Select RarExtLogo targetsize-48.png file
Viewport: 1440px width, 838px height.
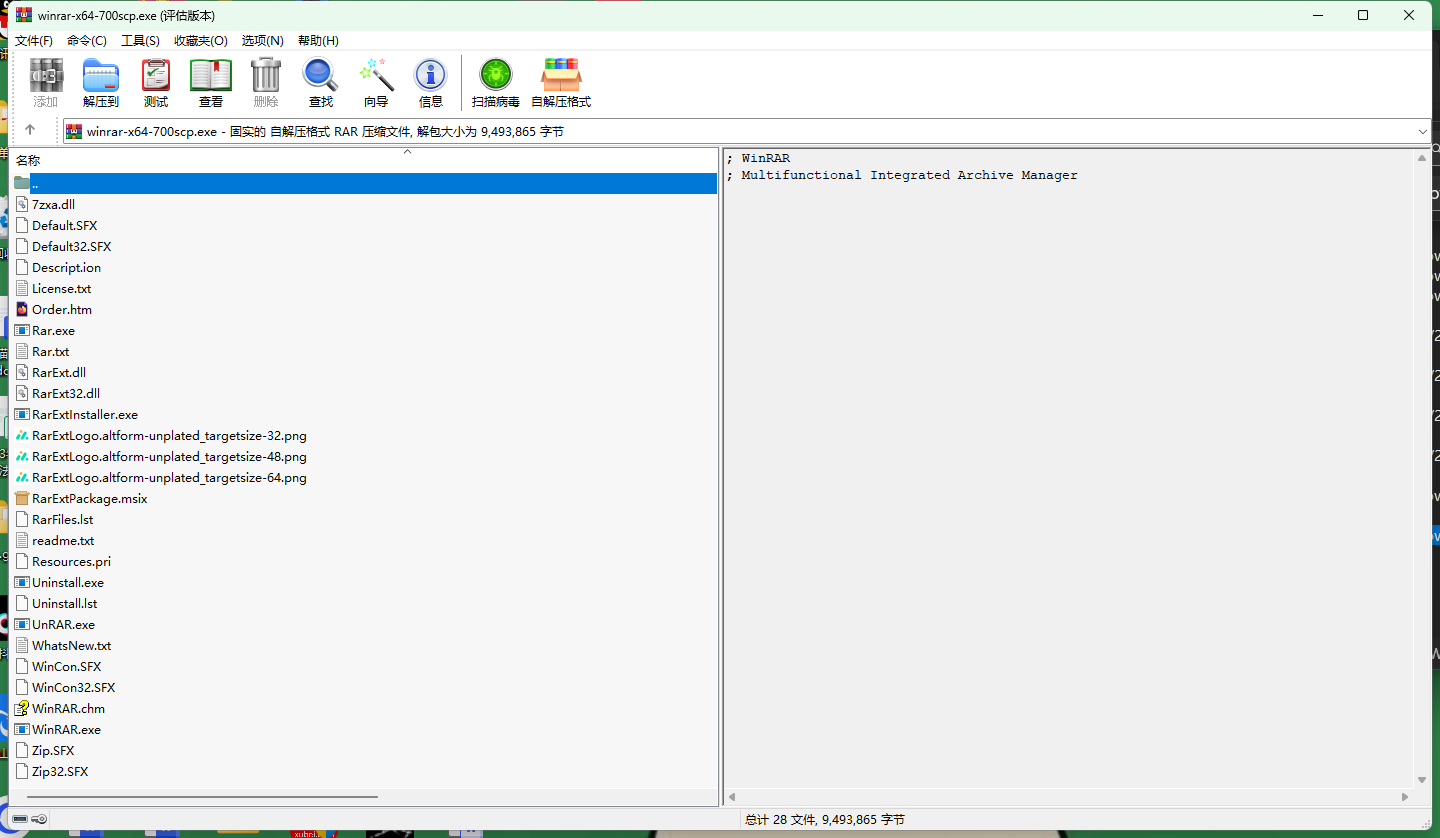(169, 456)
